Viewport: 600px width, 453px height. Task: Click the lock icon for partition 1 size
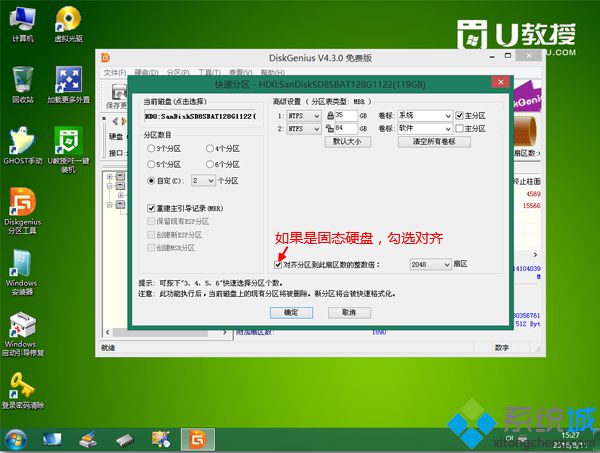pos(330,115)
